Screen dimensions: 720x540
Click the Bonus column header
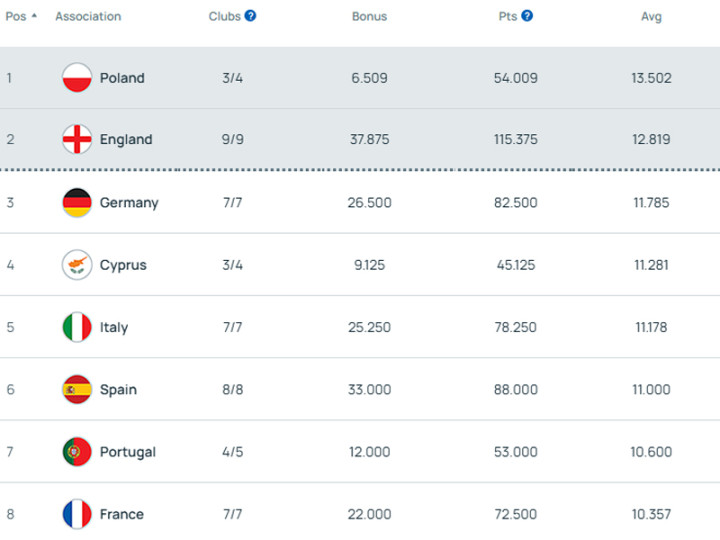[x=369, y=17]
